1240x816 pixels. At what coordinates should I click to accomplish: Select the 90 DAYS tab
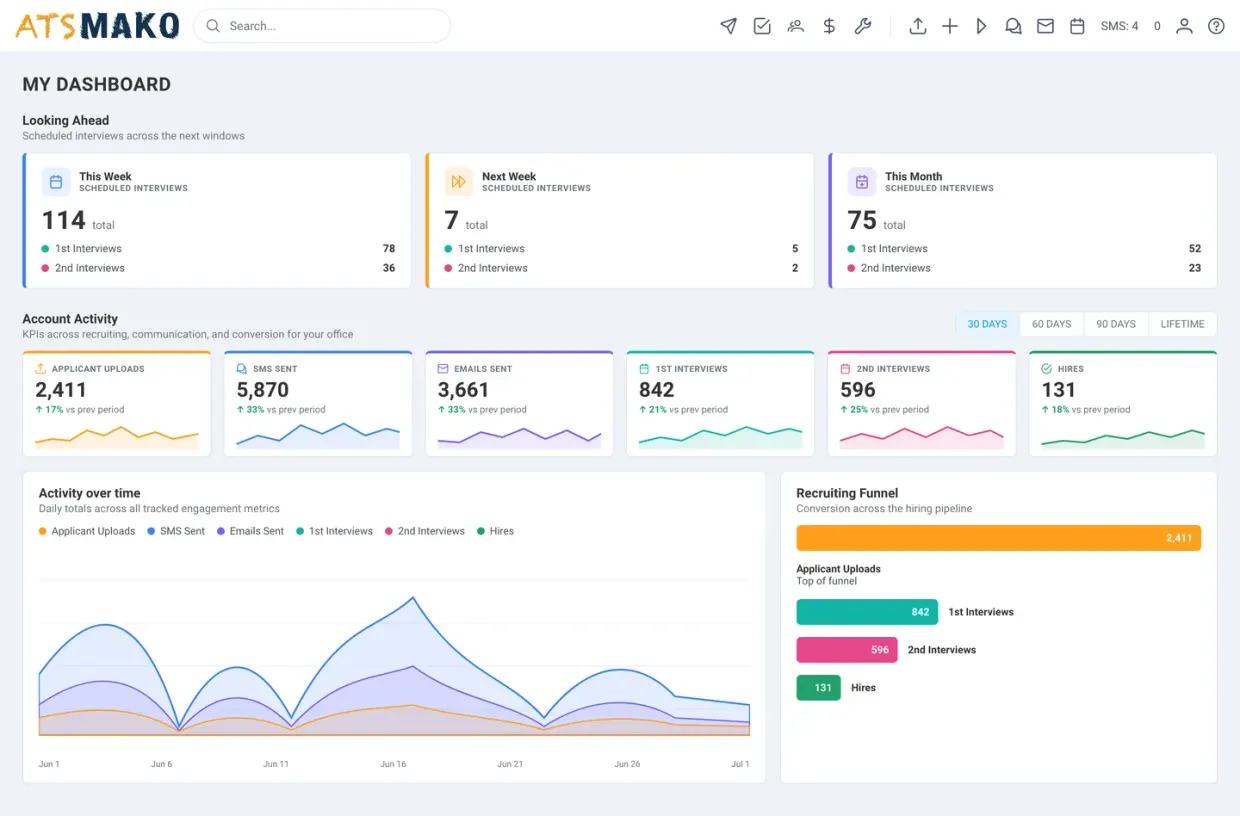(1116, 324)
